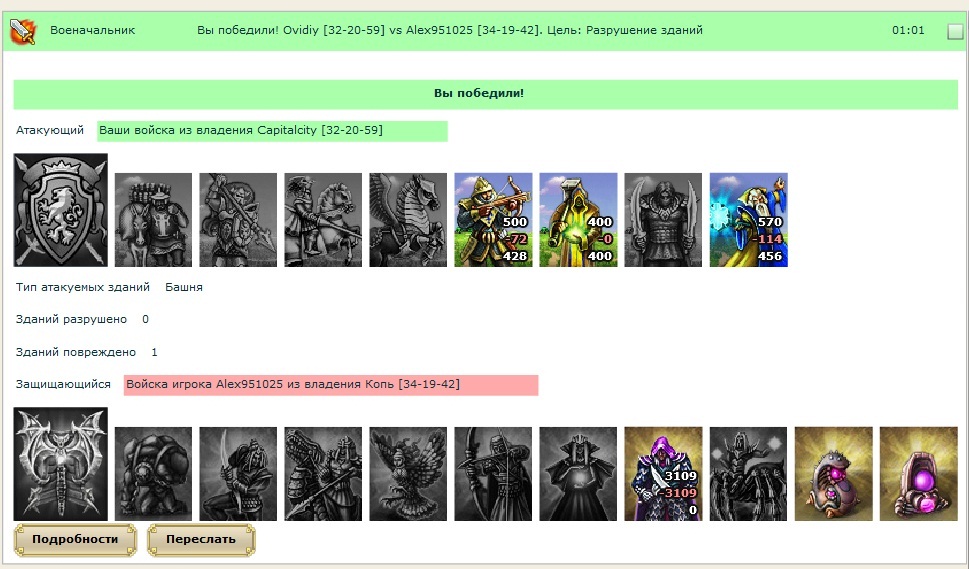
Task: Click the defender bat-winged emblem
Action: pos(61,464)
